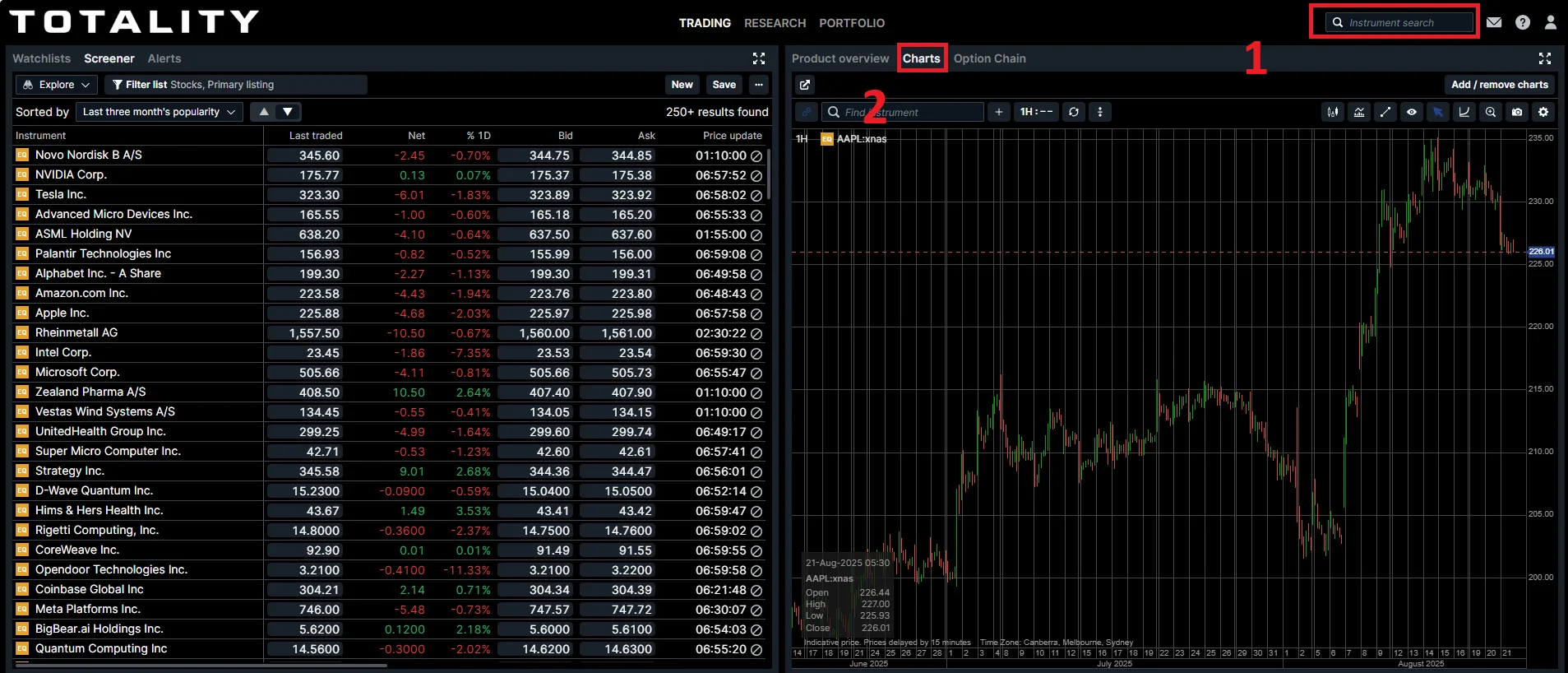This screenshot has width=1568, height=673.
Task: Click the EQ badge beside Tesla Inc.
Action: tap(22, 194)
